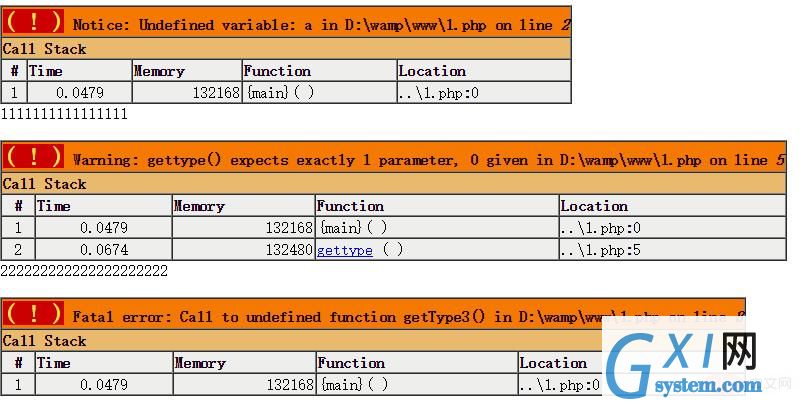Click the ..\1.php:5 location cell
The width and height of the screenshot is (802, 416).
pos(672,250)
